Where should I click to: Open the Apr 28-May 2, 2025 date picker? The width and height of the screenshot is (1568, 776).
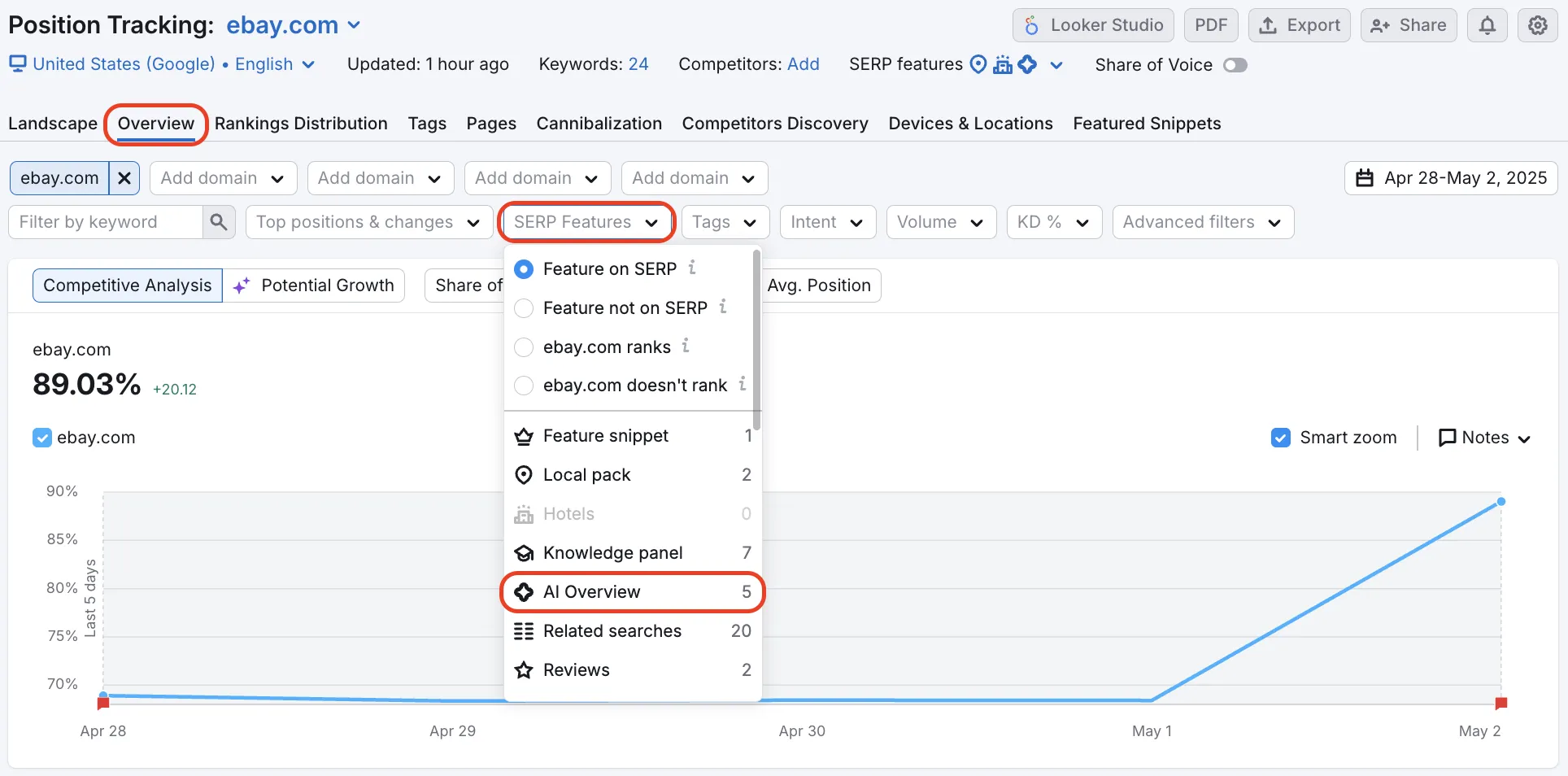pos(1451,178)
